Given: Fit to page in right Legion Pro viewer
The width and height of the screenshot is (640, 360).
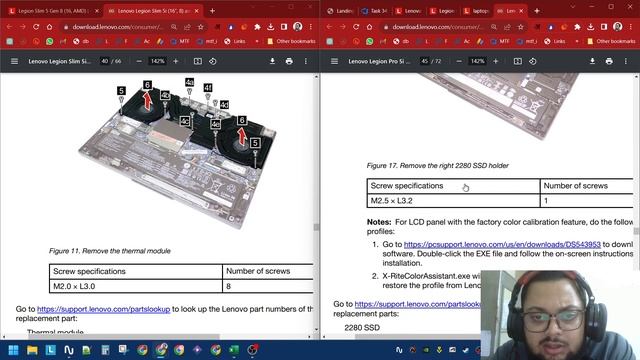Looking at the screenshot, I should (518, 61).
